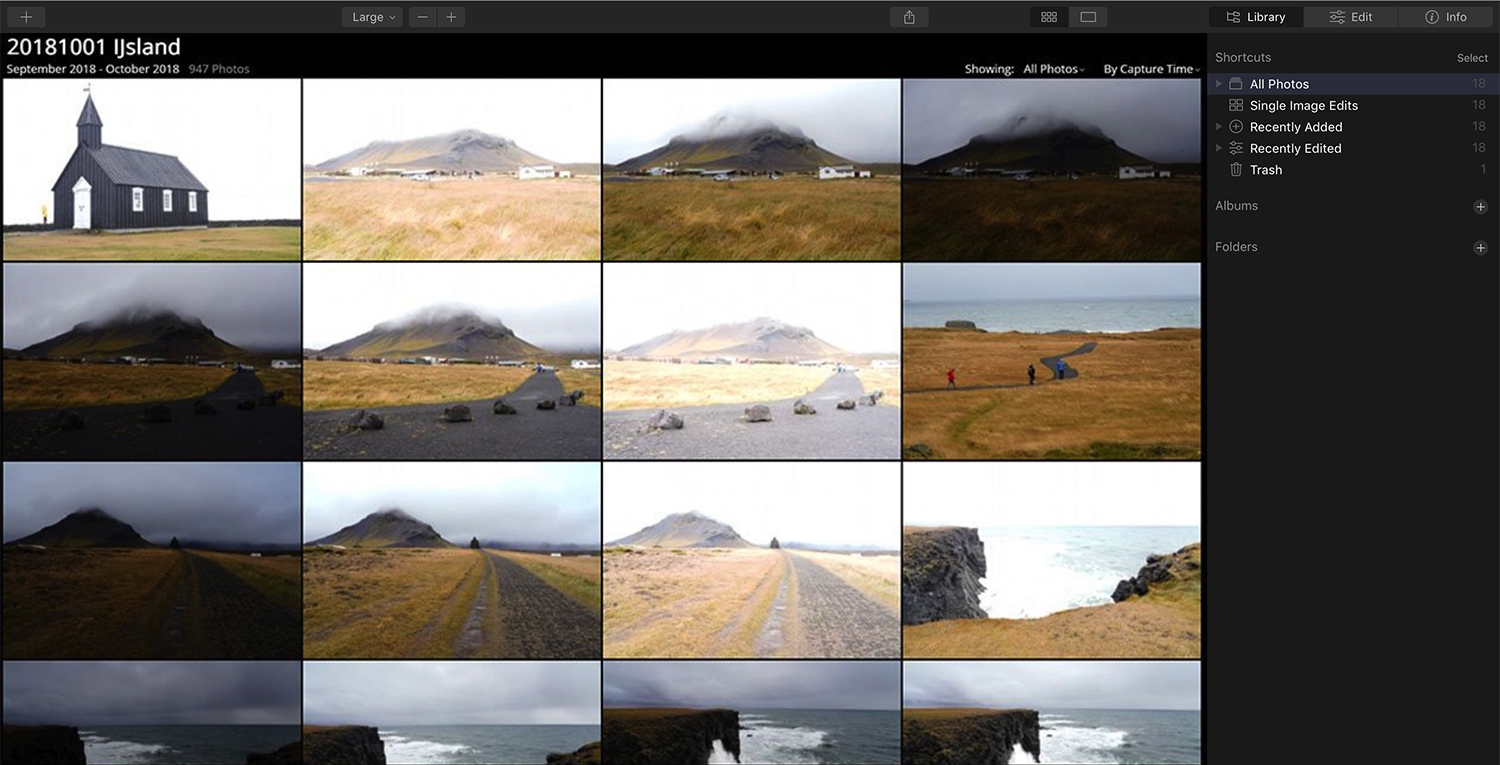Select the black church photo thumbnail
1500x765 pixels.
click(152, 169)
